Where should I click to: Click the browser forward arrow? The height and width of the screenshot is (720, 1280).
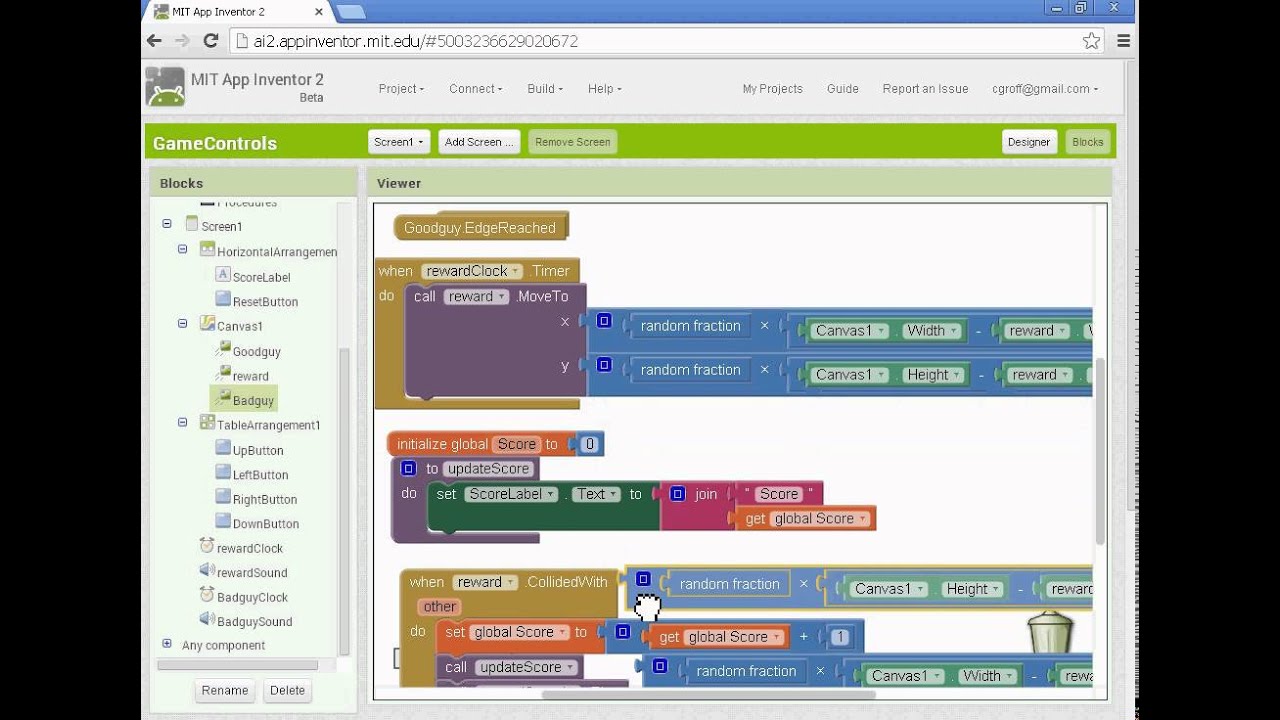[182, 41]
